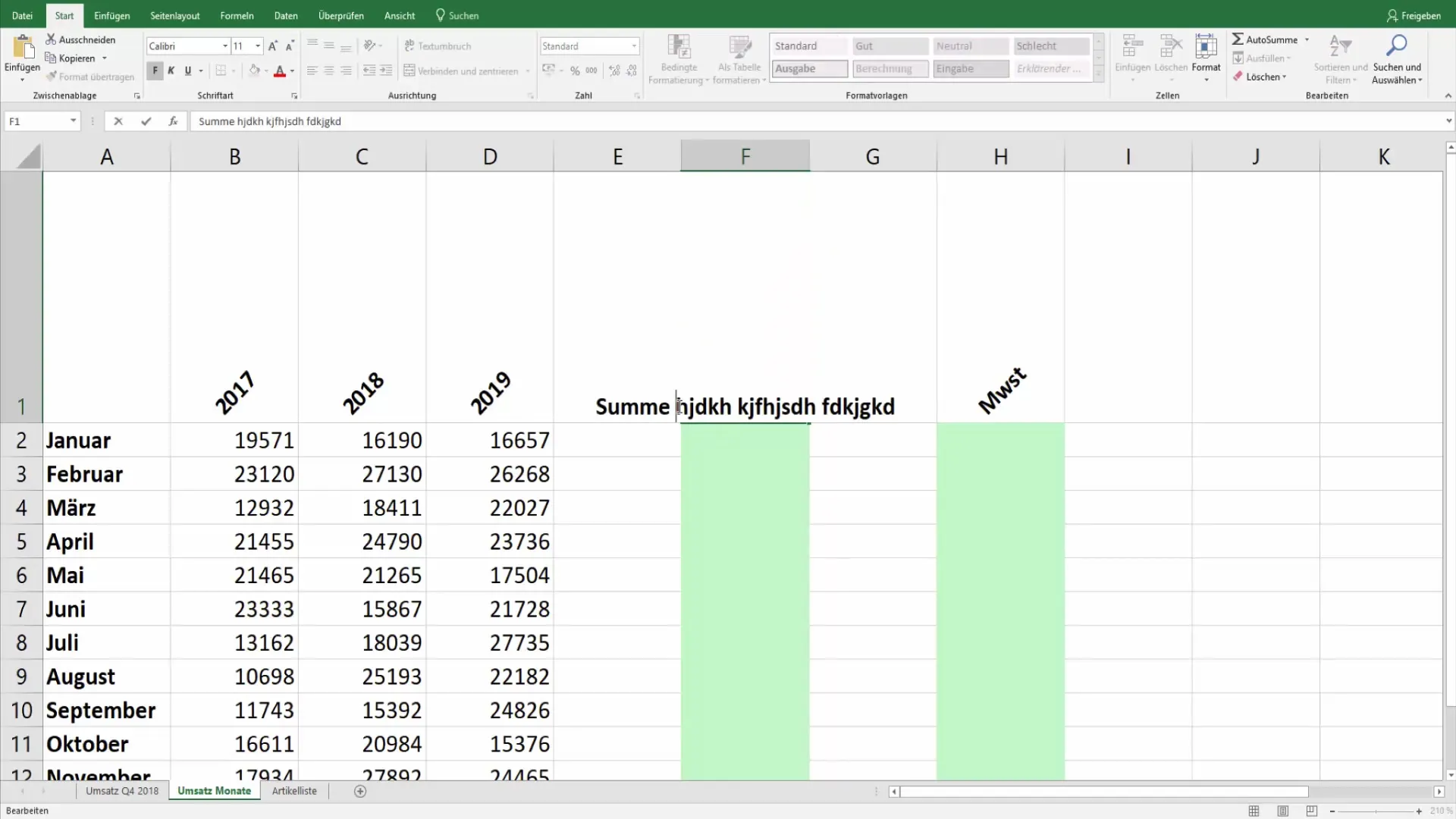Expand the Formatvorlagen styles gallery
This screenshot has width=1456, height=819.
click(x=1099, y=74)
